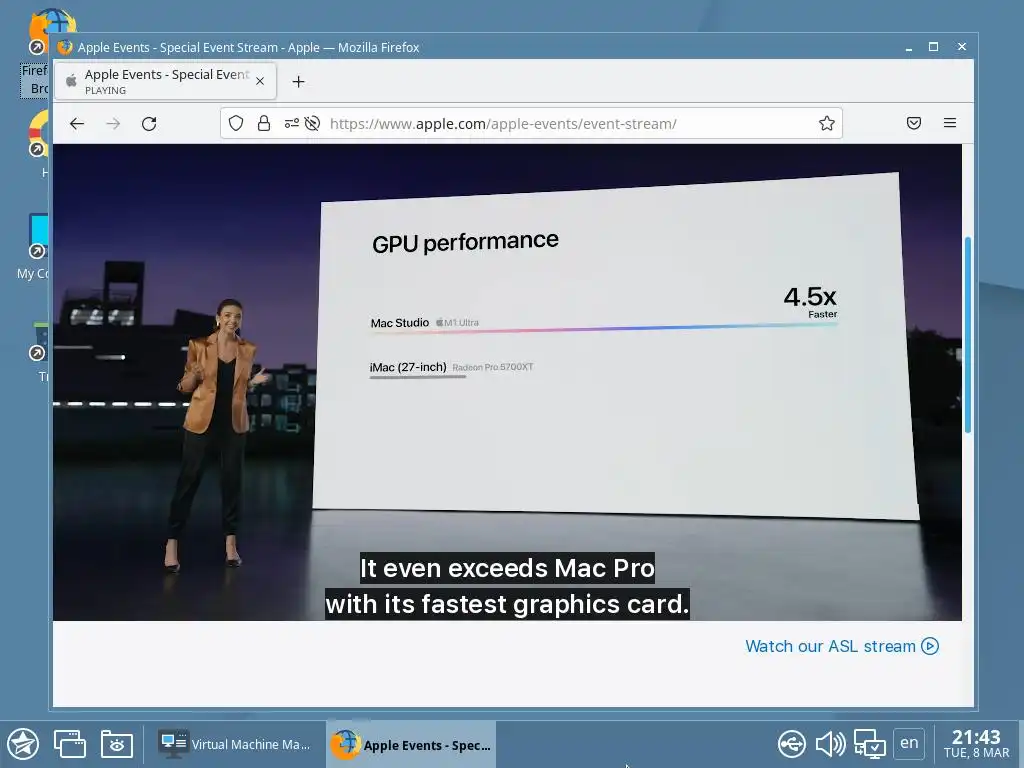
Task: Open the volume speaker tray icon
Action: (830, 744)
